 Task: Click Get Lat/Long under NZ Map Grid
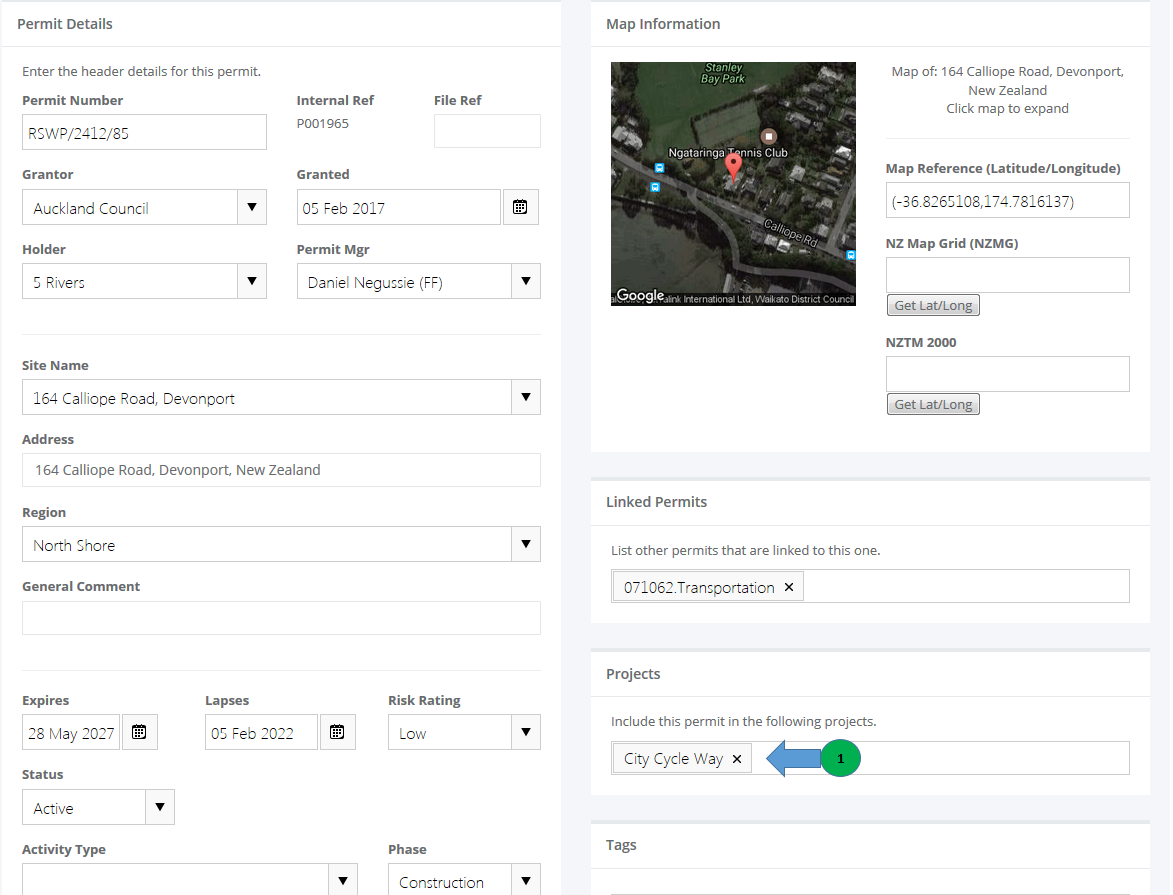coord(932,305)
